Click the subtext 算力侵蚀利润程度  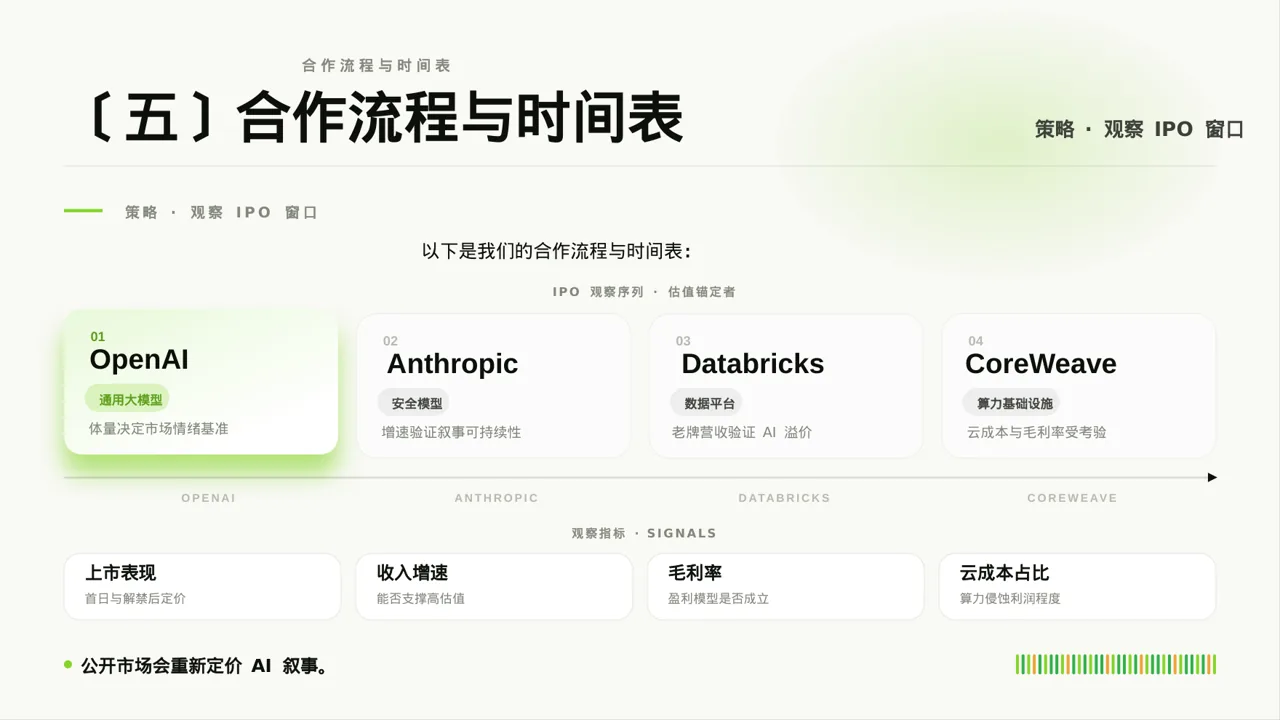click(x=1010, y=598)
